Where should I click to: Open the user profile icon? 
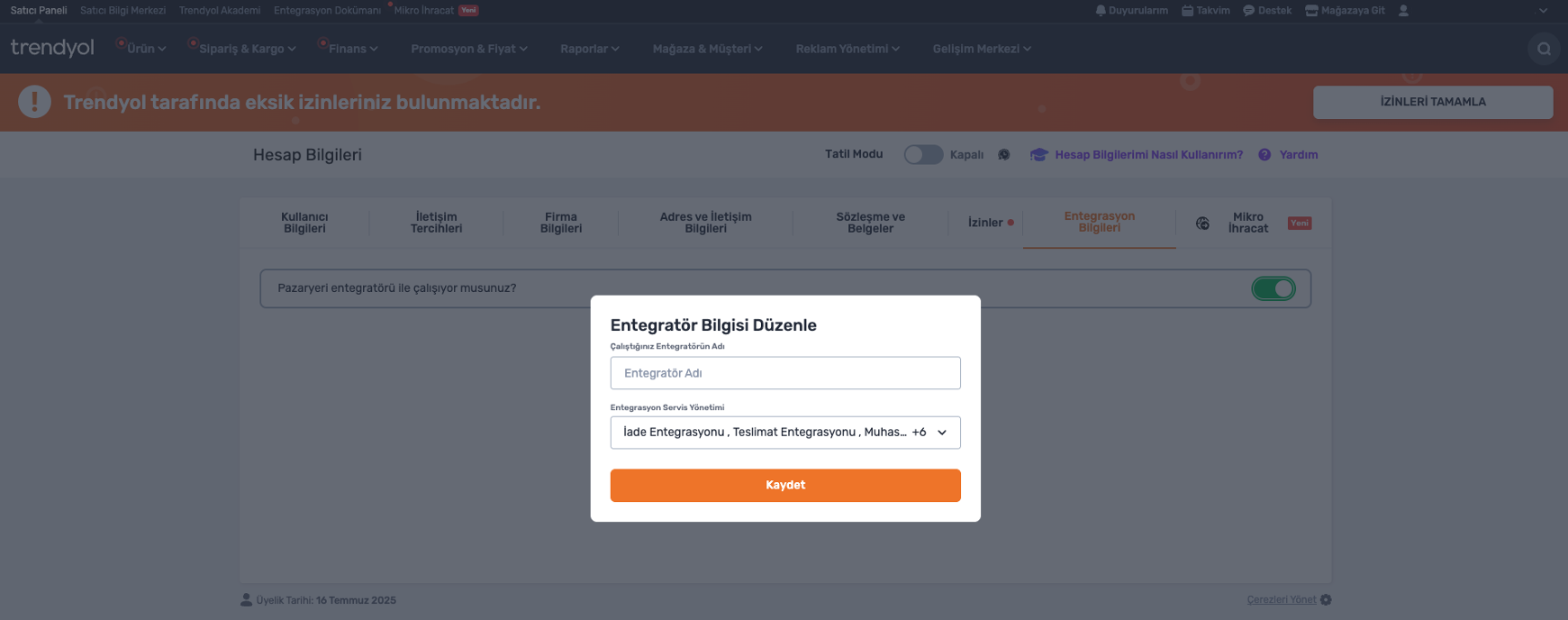[1403, 11]
